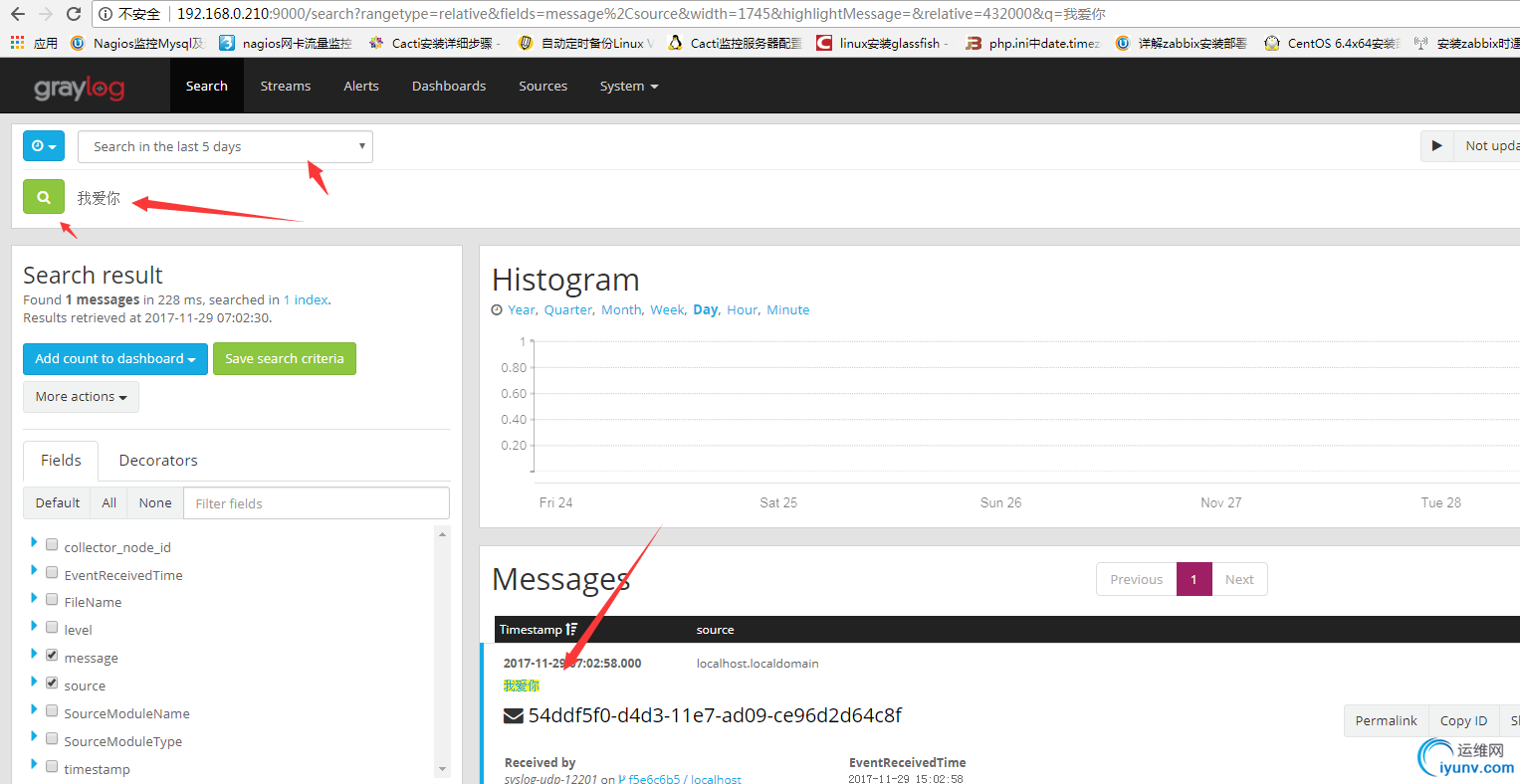Reload the current browser page

[74, 14]
